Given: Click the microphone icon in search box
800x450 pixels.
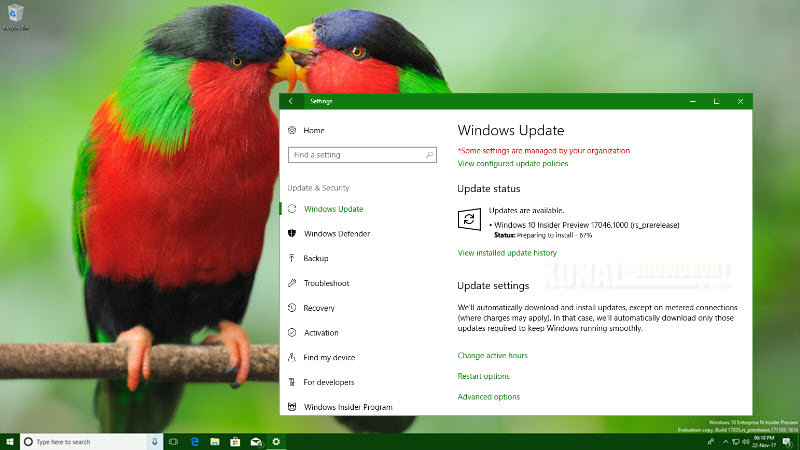Looking at the screenshot, I should pos(155,442).
